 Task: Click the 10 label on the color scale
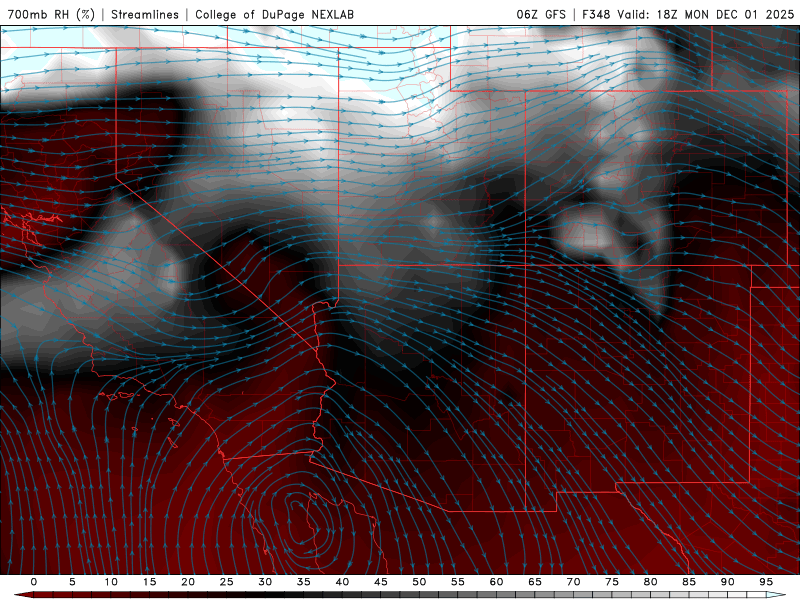point(111,582)
